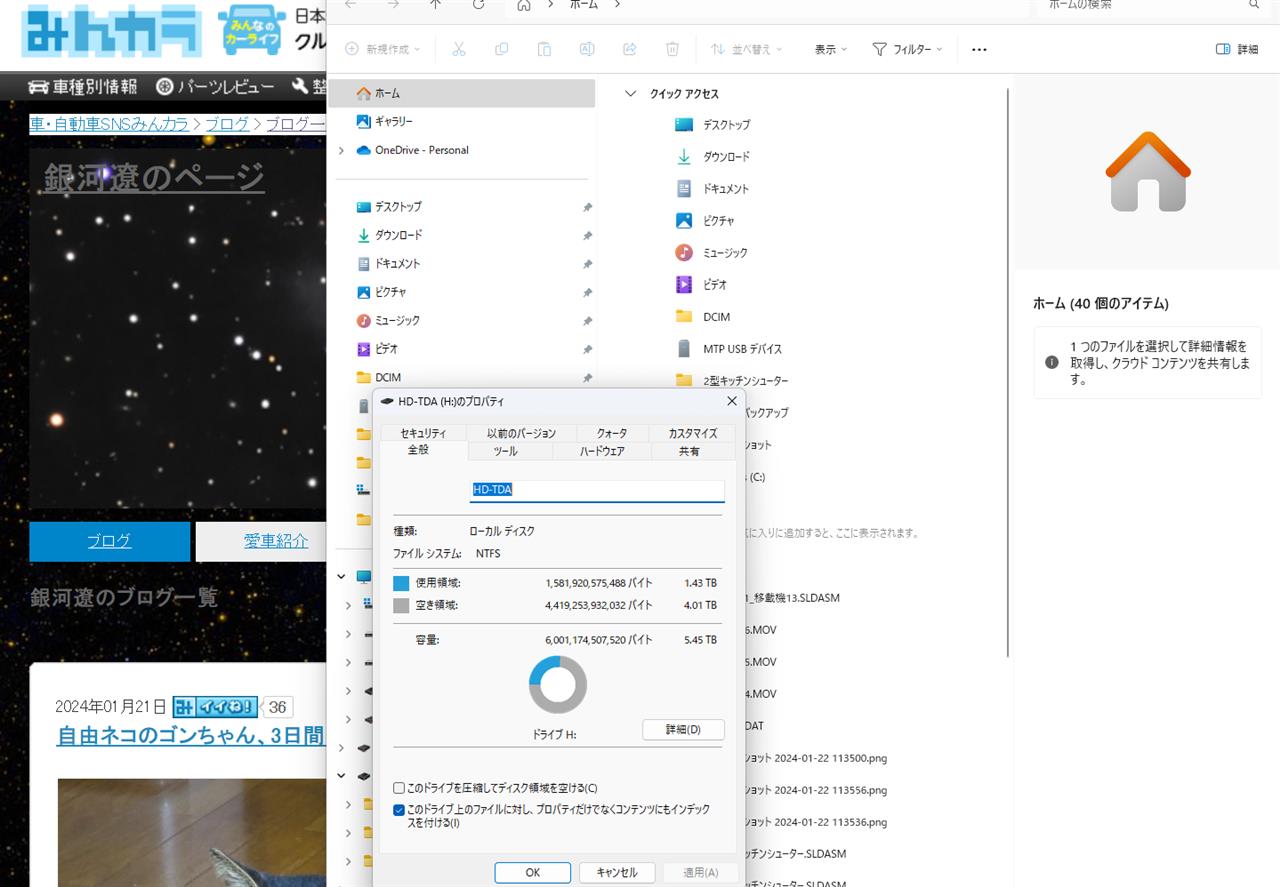Expand the OneDrive - Personal tree node
This screenshot has height=887, width=1280.
point(342,150)
